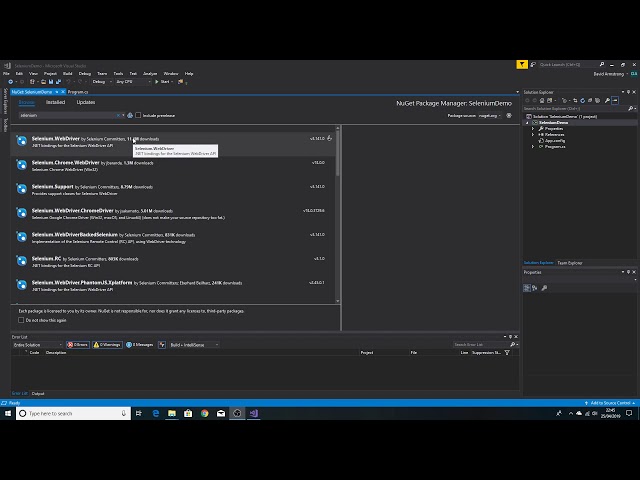Click the Alphabetical sort icon in Properties panel

click(535, 288)
